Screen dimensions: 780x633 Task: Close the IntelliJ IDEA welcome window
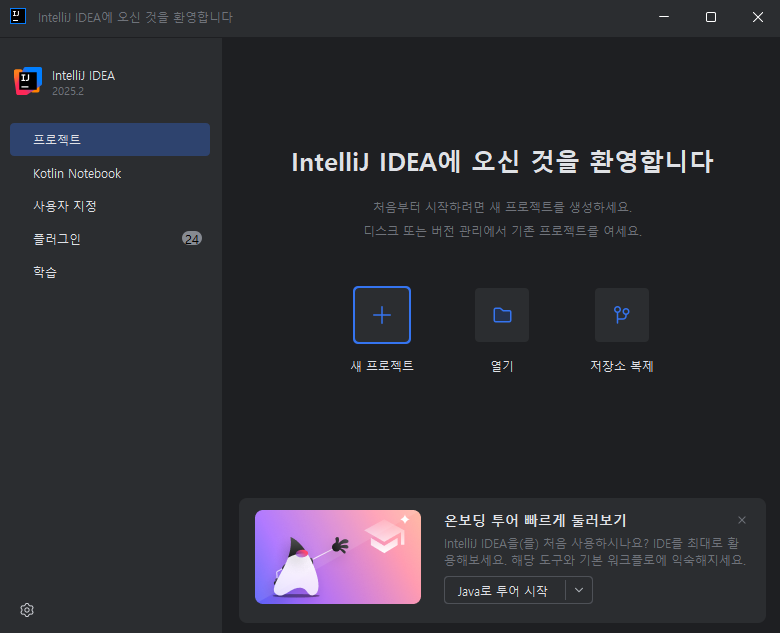(x=758, y=17)
